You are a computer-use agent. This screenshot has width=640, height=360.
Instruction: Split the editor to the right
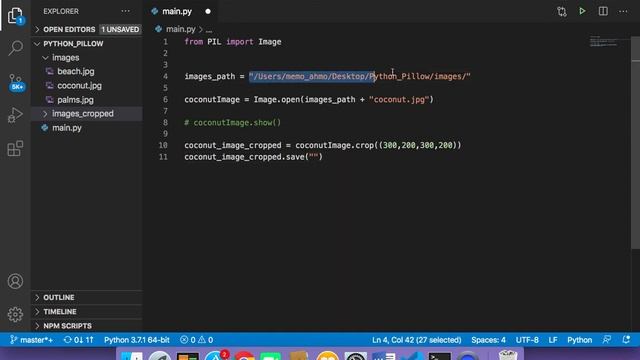tap(603, 11)
